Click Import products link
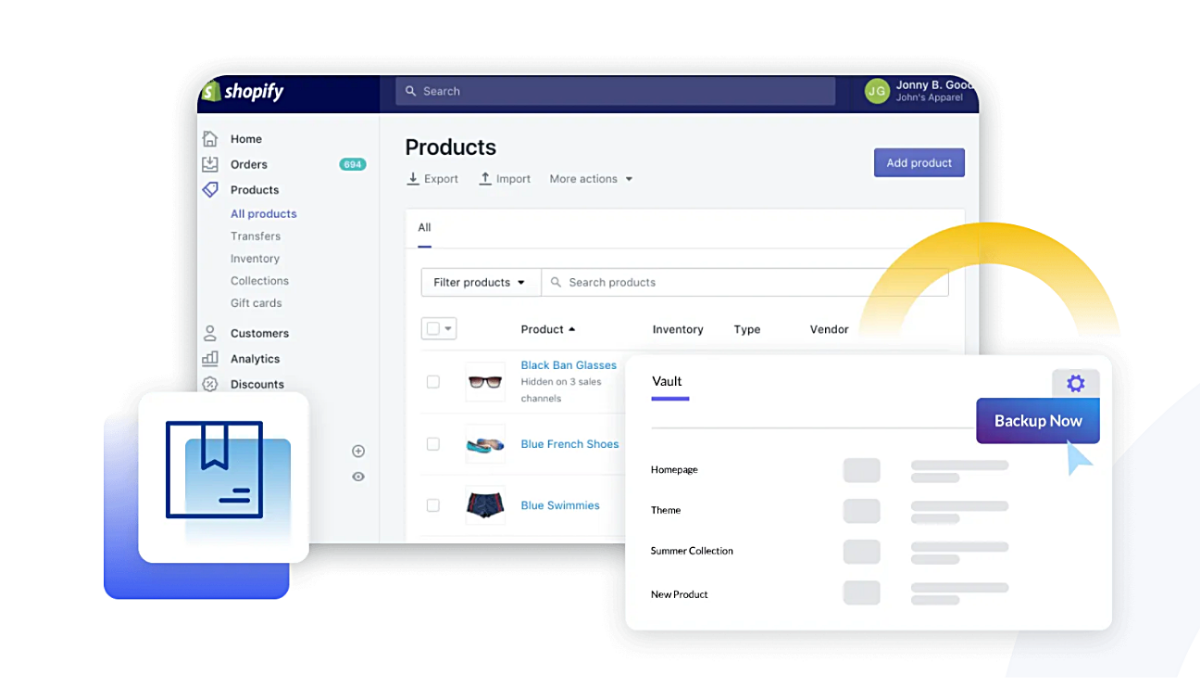 504,179
